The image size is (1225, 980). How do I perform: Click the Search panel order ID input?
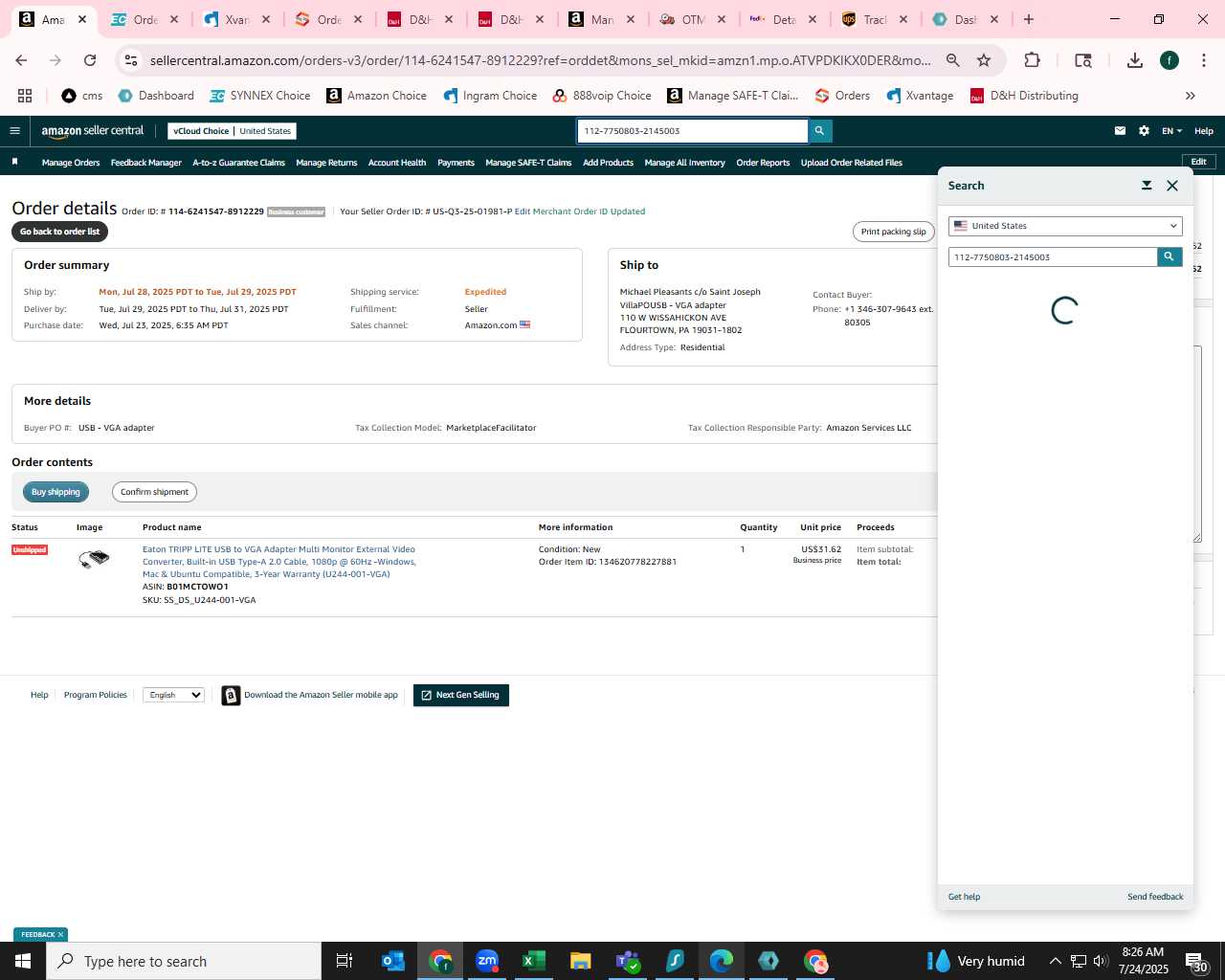(1053, 256)
